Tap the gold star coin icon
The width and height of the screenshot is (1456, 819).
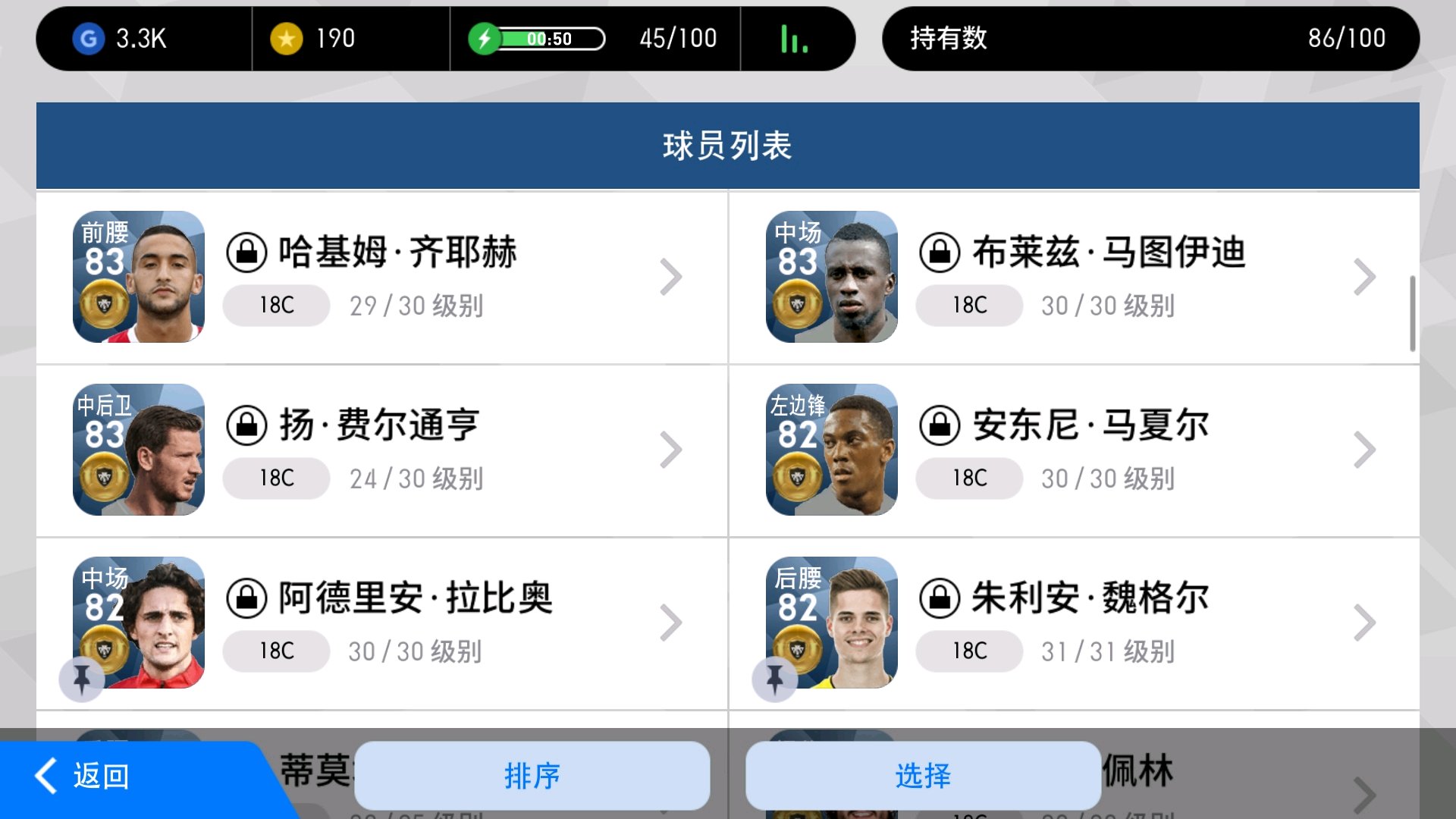(x=287, y=39)
